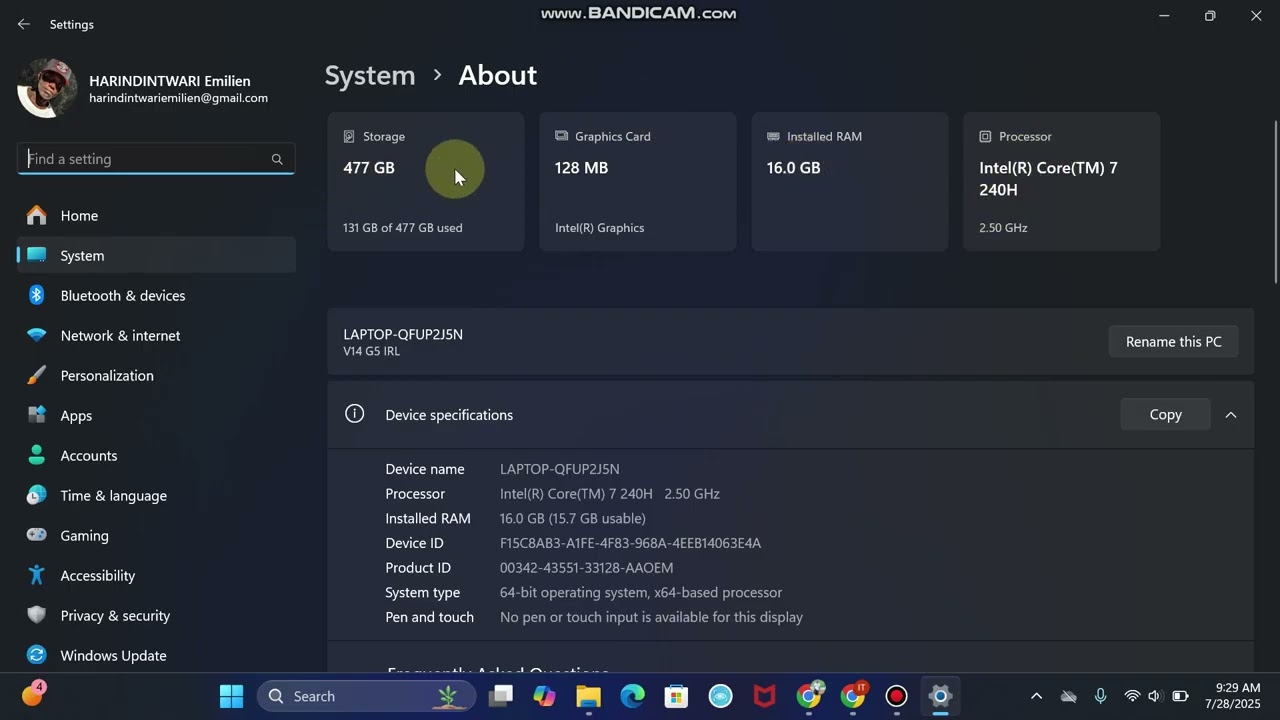Open Bluetooth & devices settings
The image size is (1280, 720).
coord(156,296)
